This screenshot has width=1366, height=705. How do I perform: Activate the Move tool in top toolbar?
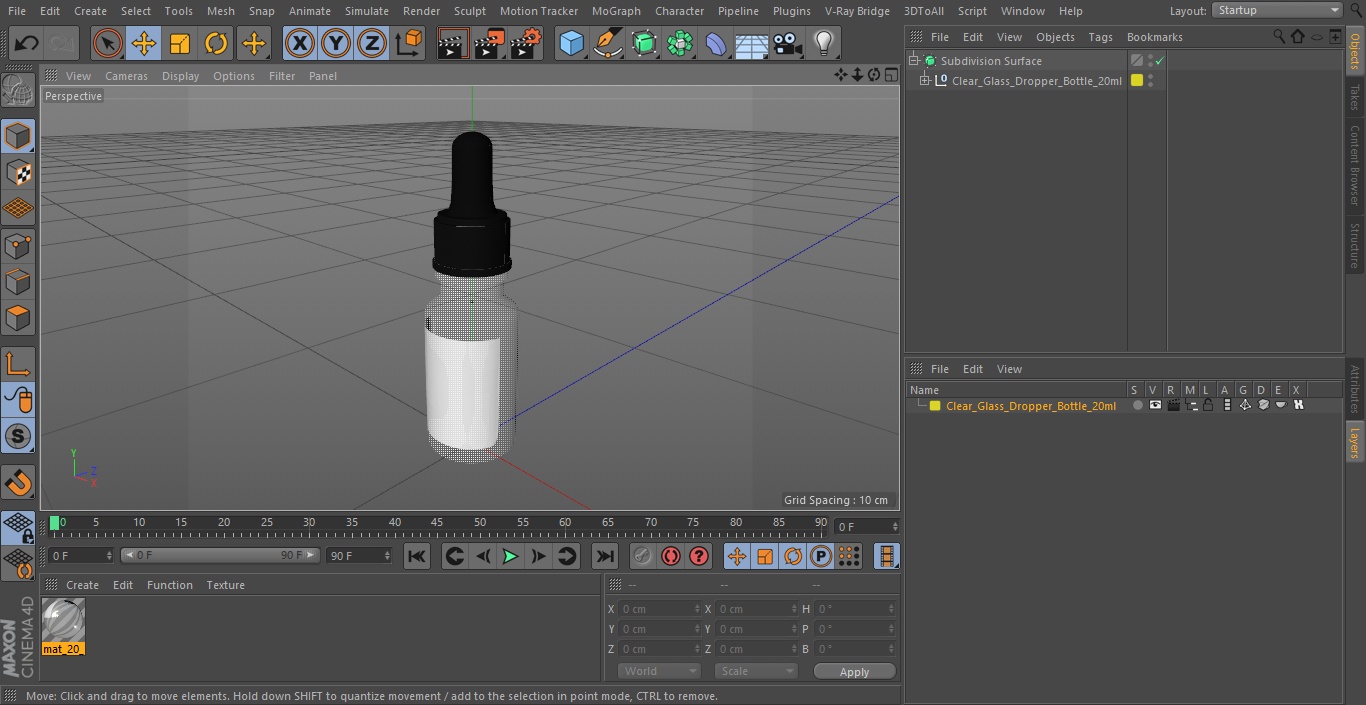(x=144, y=43)
